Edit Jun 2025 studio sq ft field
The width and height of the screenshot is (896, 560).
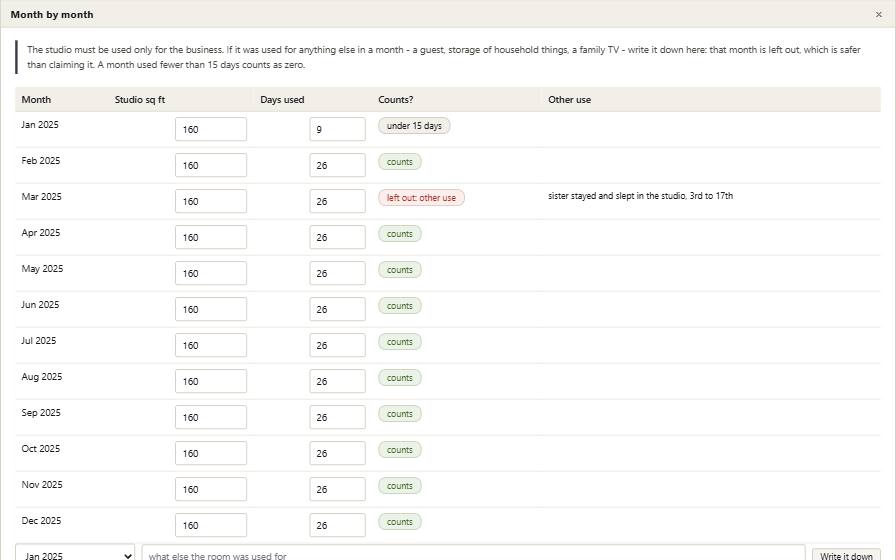[211, 309]
